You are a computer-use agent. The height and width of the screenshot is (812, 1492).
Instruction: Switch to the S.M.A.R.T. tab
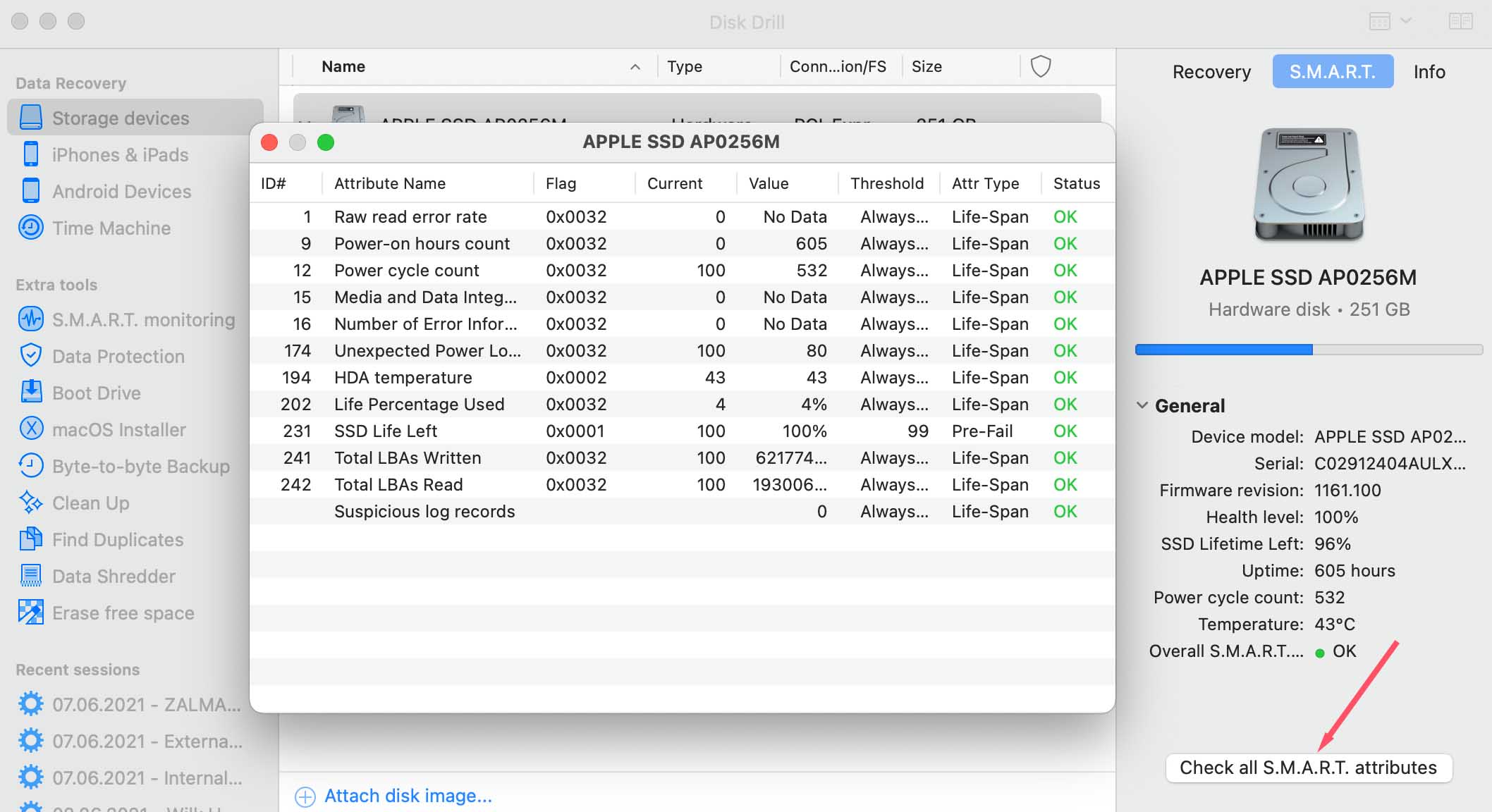[1333, 72]
